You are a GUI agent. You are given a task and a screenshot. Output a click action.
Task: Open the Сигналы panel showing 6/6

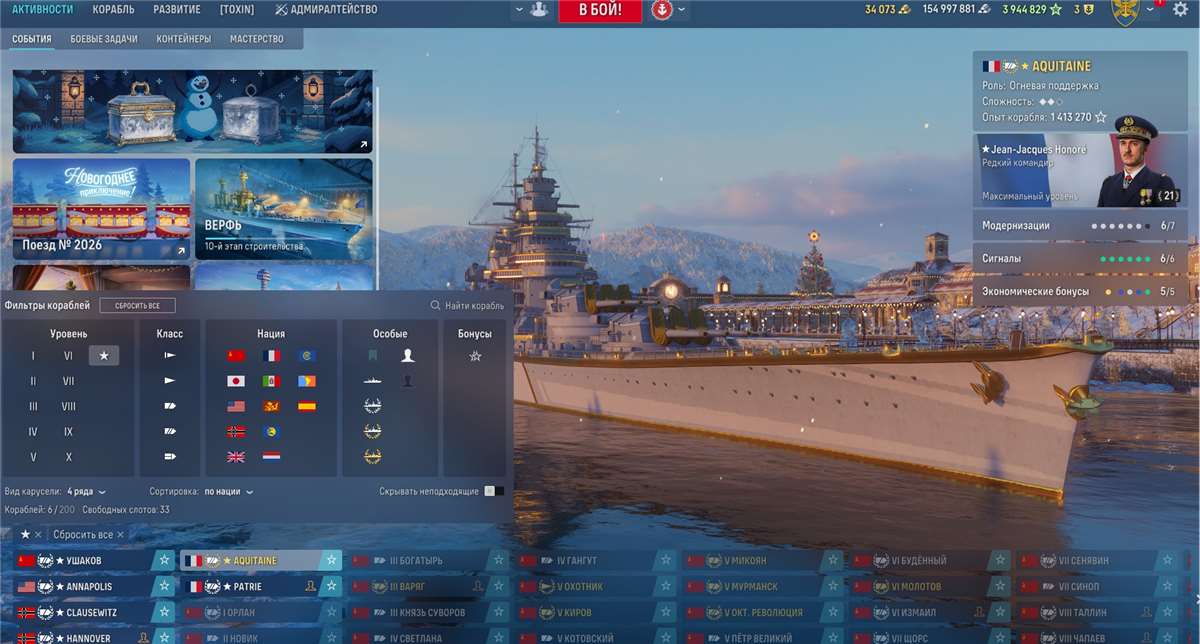pos(1080,257)
